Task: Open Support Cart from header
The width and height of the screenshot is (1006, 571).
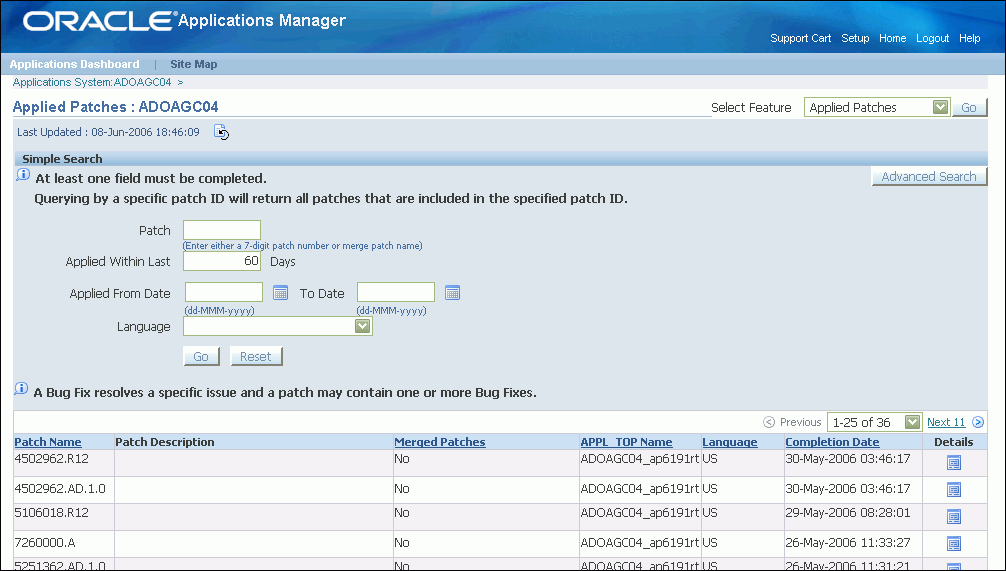Action: click(x=801, y=38)
